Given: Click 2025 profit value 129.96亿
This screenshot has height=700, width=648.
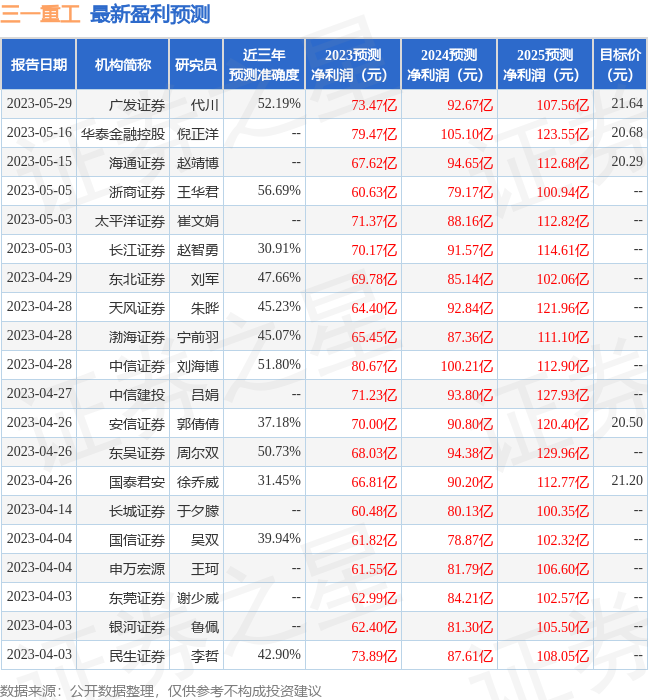Looking at the screenshot, I should [563, 453].
